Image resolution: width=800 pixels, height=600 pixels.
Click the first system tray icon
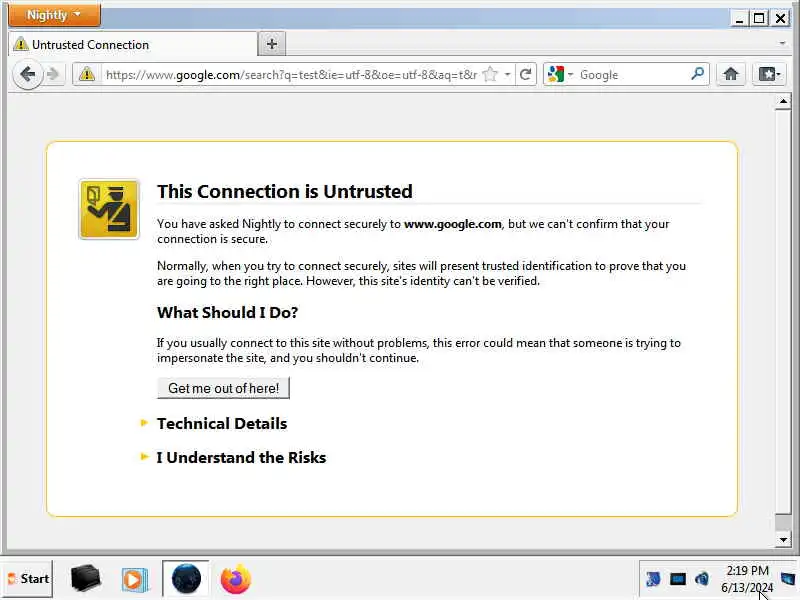[x=653, y=579]
